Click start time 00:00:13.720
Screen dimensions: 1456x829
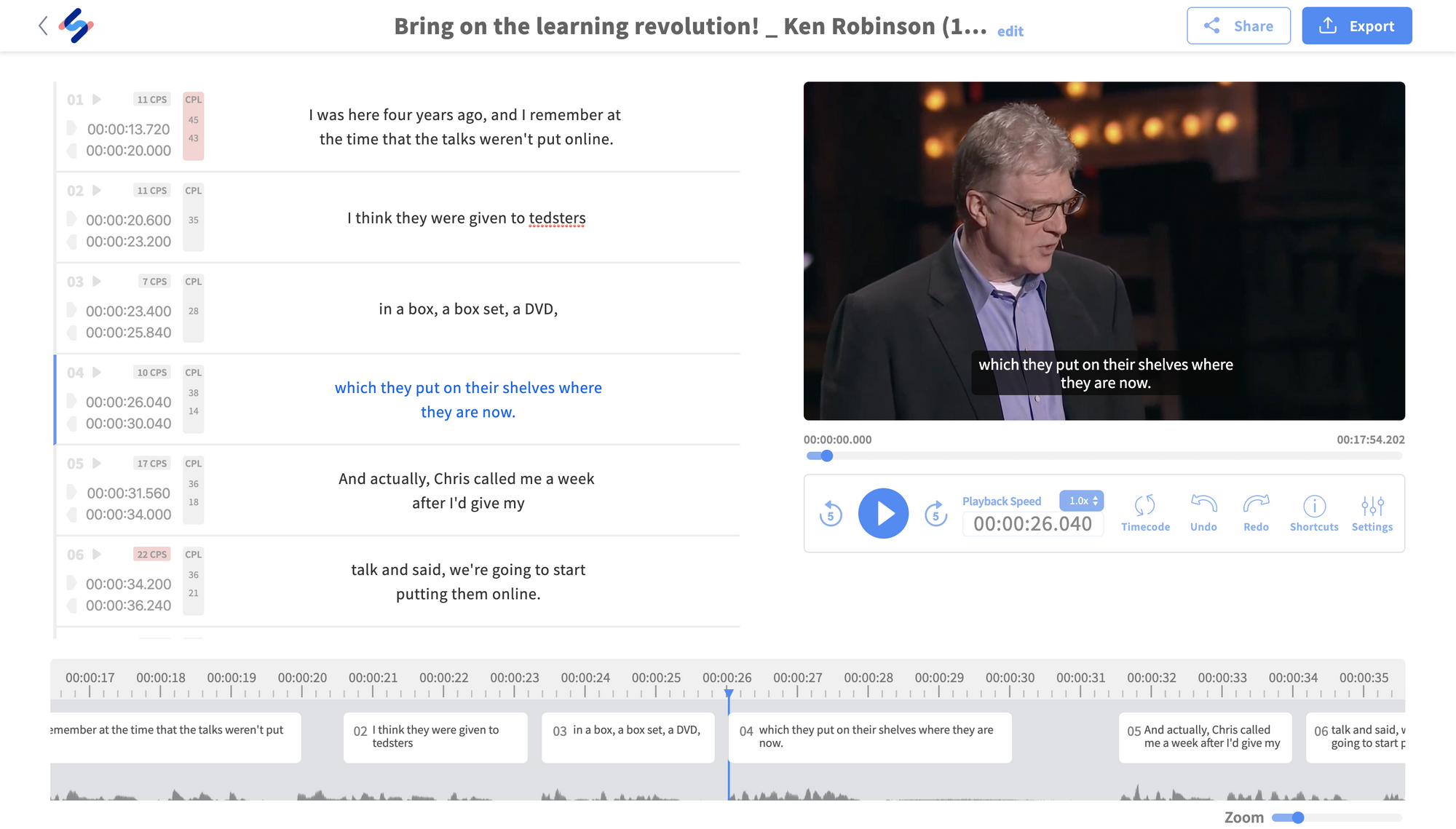click(x=128, y=130)
